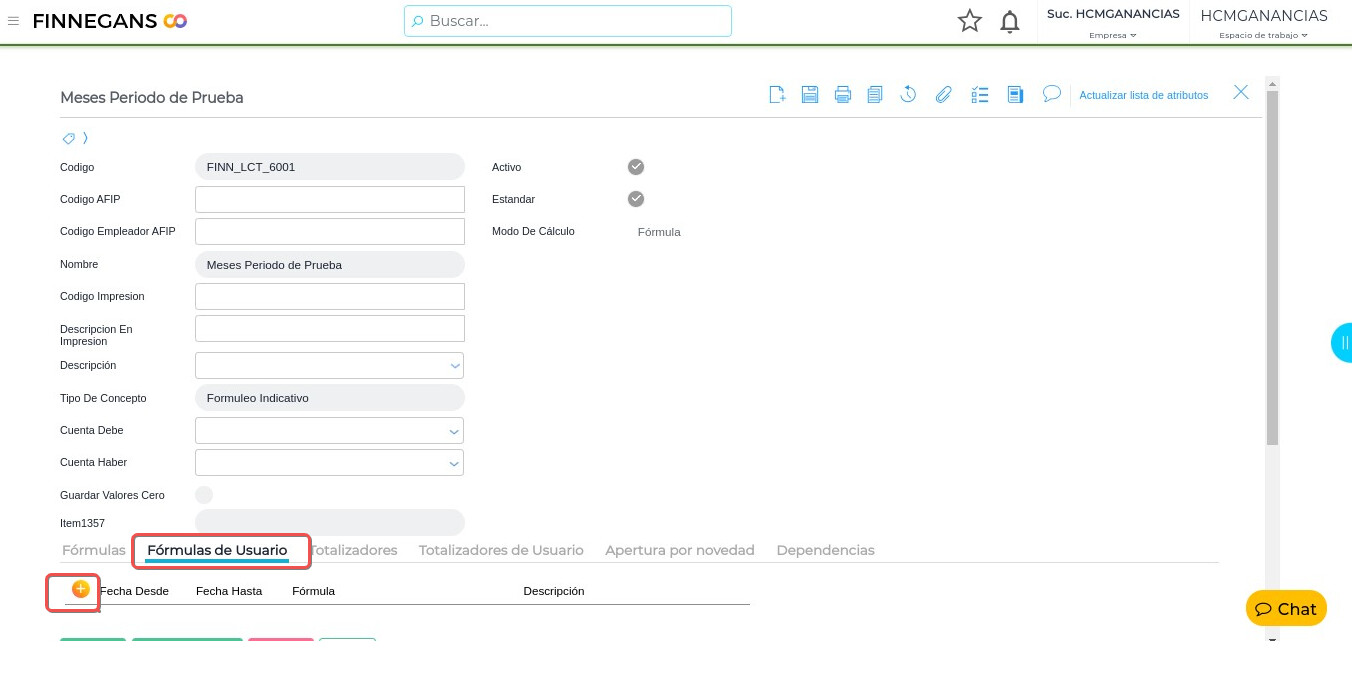1352x691 pixels.
Task: Open the comments speech bubble icon
Action: 1051,93
